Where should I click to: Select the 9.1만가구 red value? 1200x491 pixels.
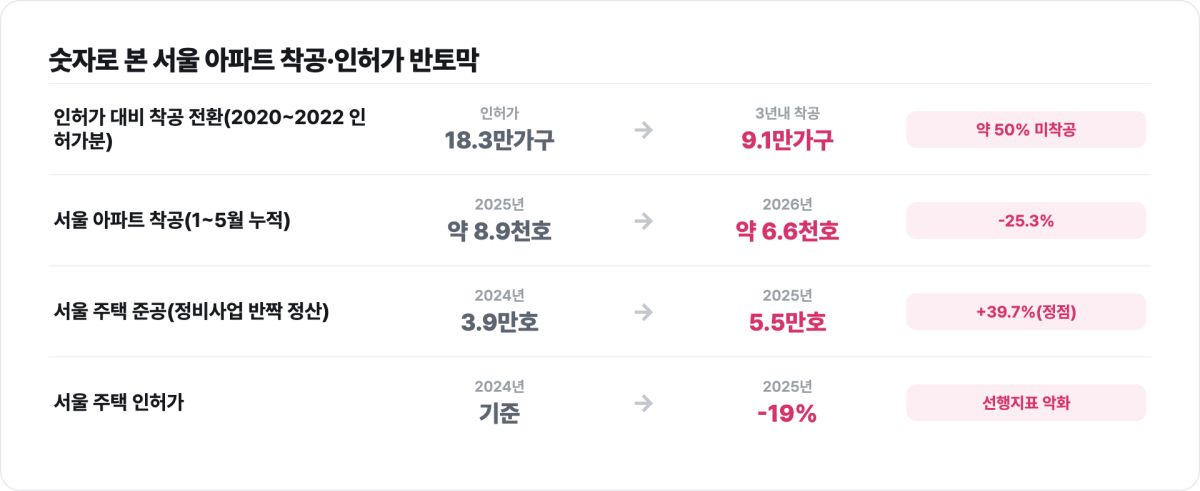[787, 140]
